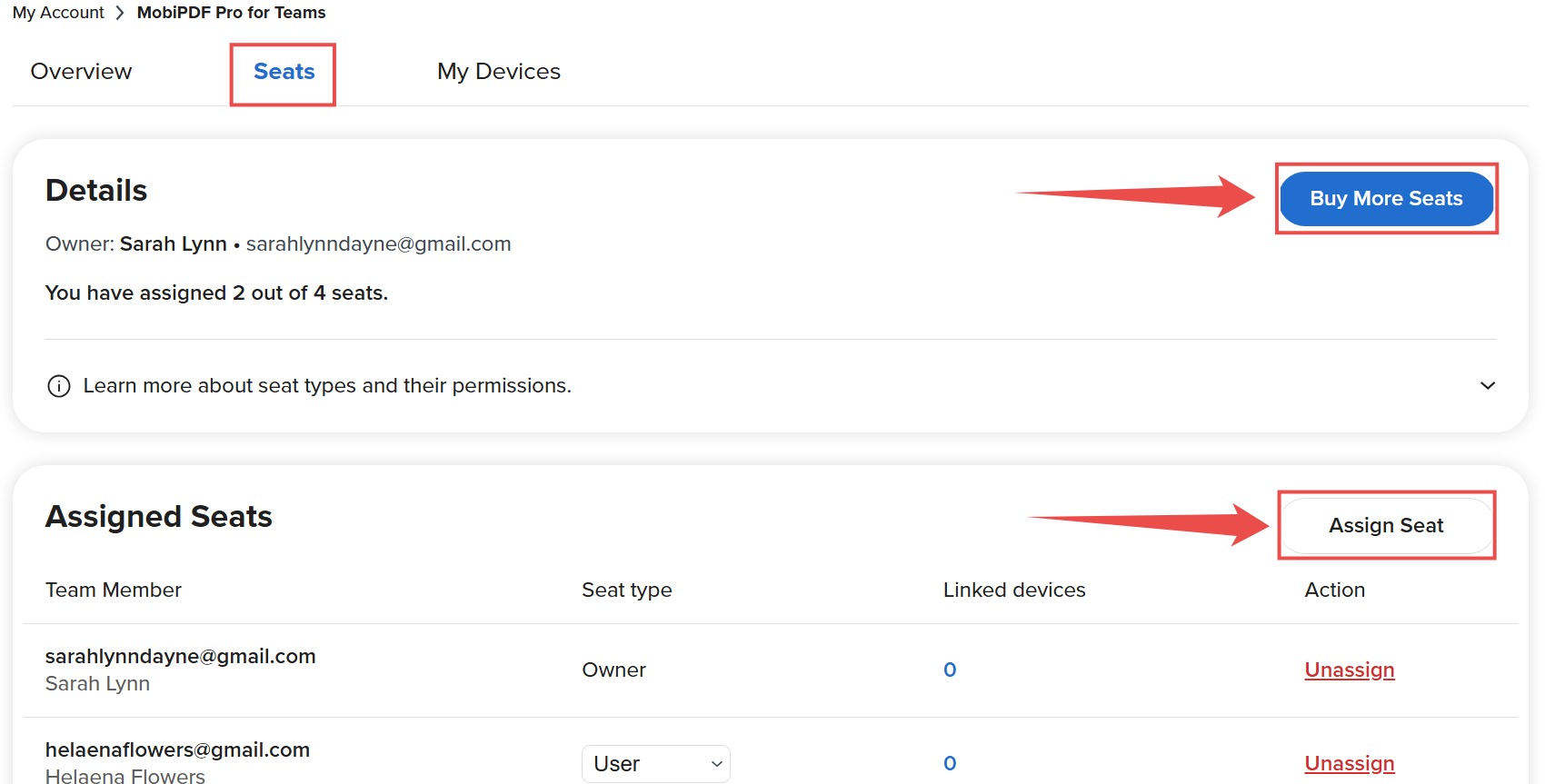Click the Buy More Seats button
1545x784 pixels.
point(1386,199)
